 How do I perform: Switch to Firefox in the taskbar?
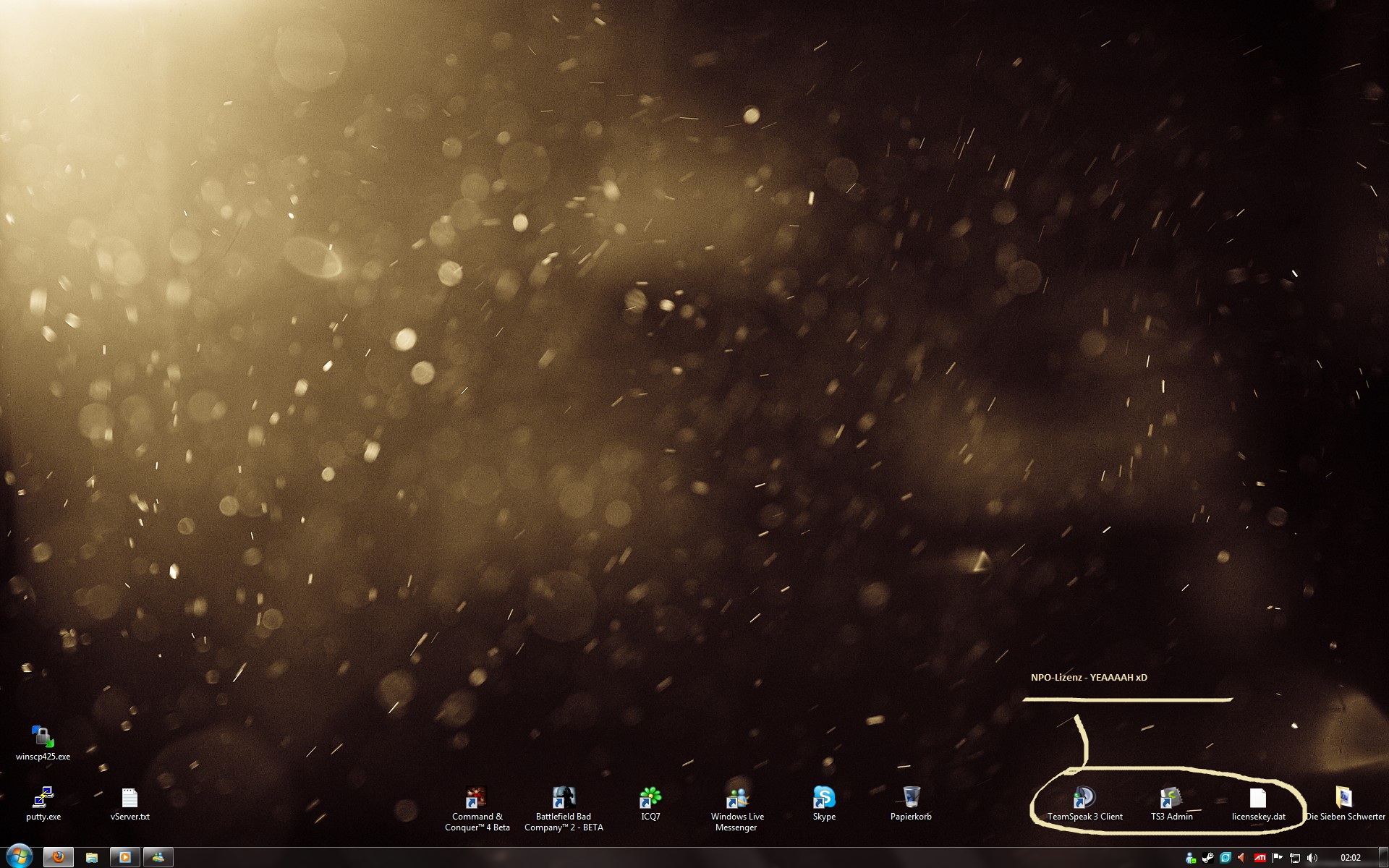tap(59, 857)
